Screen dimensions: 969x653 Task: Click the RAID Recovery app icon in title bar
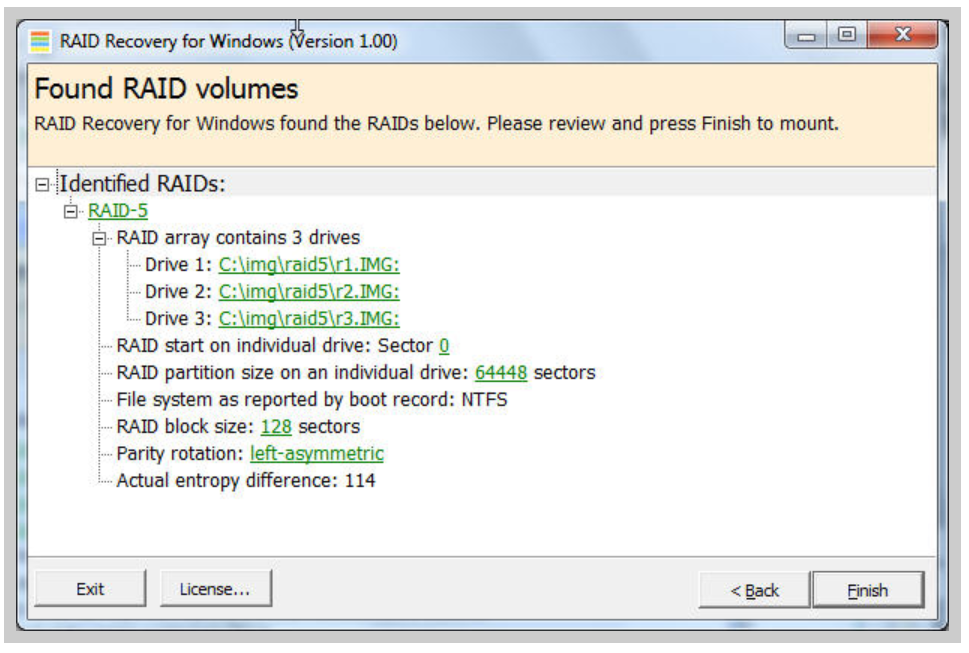pos(40,41)
